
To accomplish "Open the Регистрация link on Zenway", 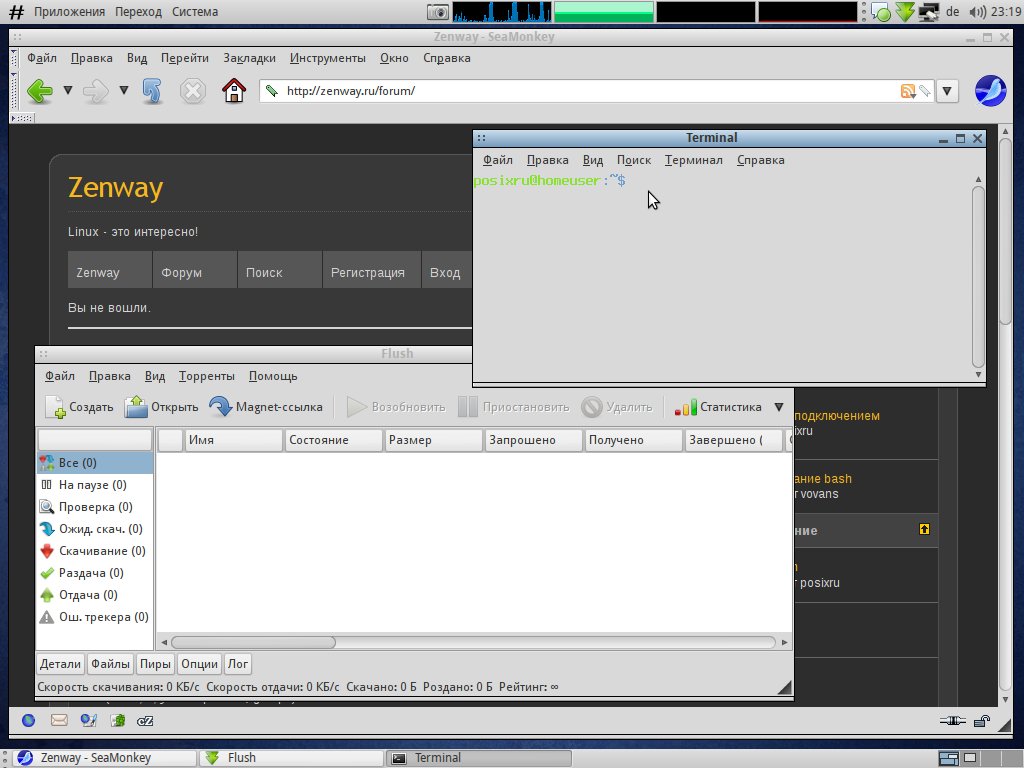I will point(368,272).
